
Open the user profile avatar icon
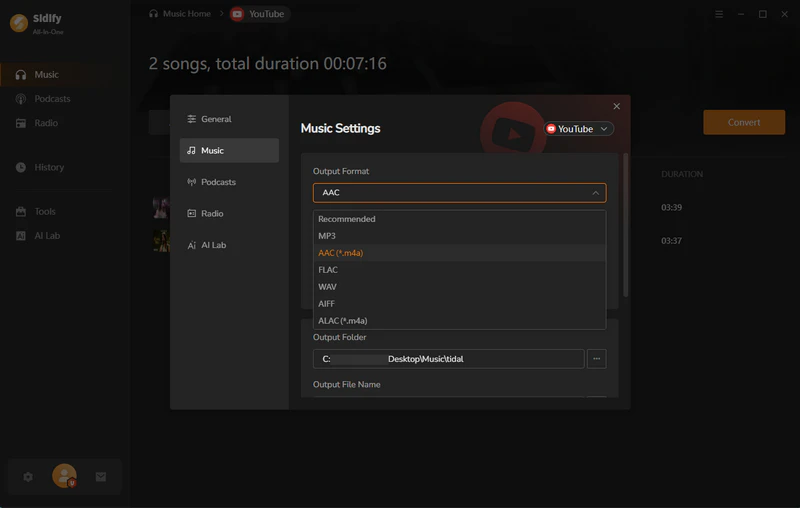pos(64,477)
